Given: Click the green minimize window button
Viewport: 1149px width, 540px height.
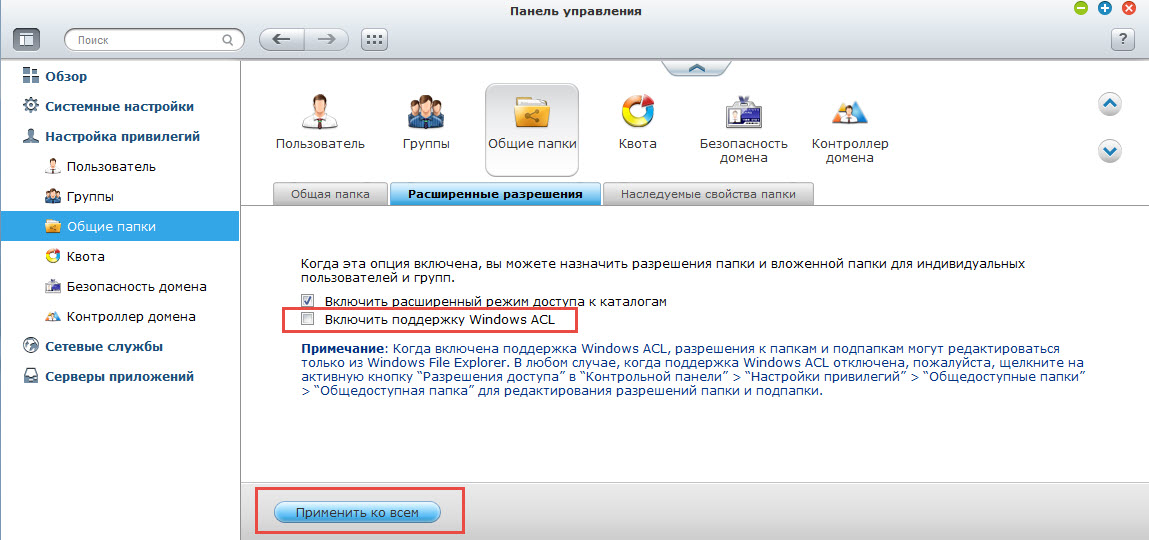Looking at the screenshot, I should tap(1080, 9).
